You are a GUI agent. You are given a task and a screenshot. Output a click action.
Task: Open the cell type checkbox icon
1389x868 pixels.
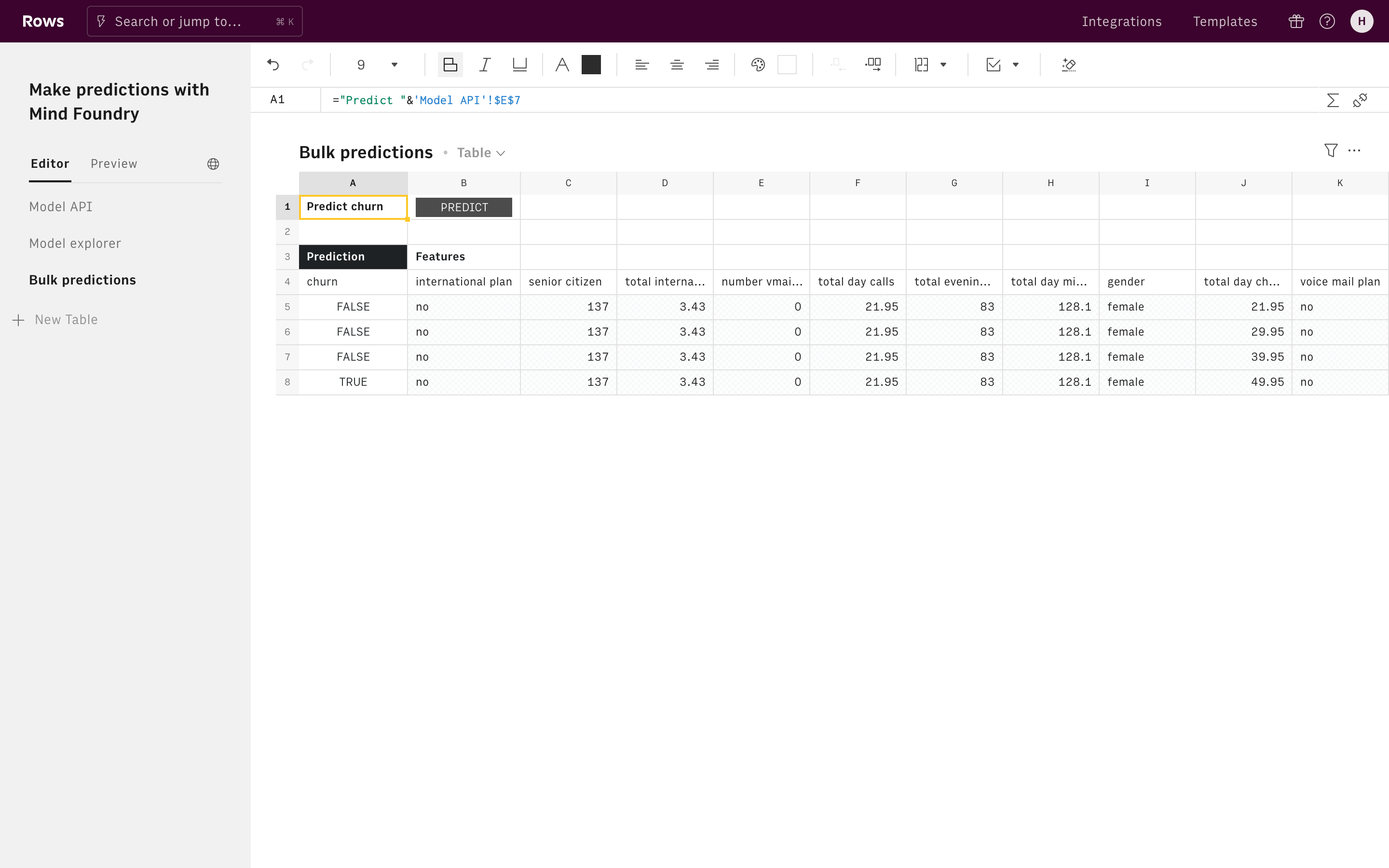[994, 65]
